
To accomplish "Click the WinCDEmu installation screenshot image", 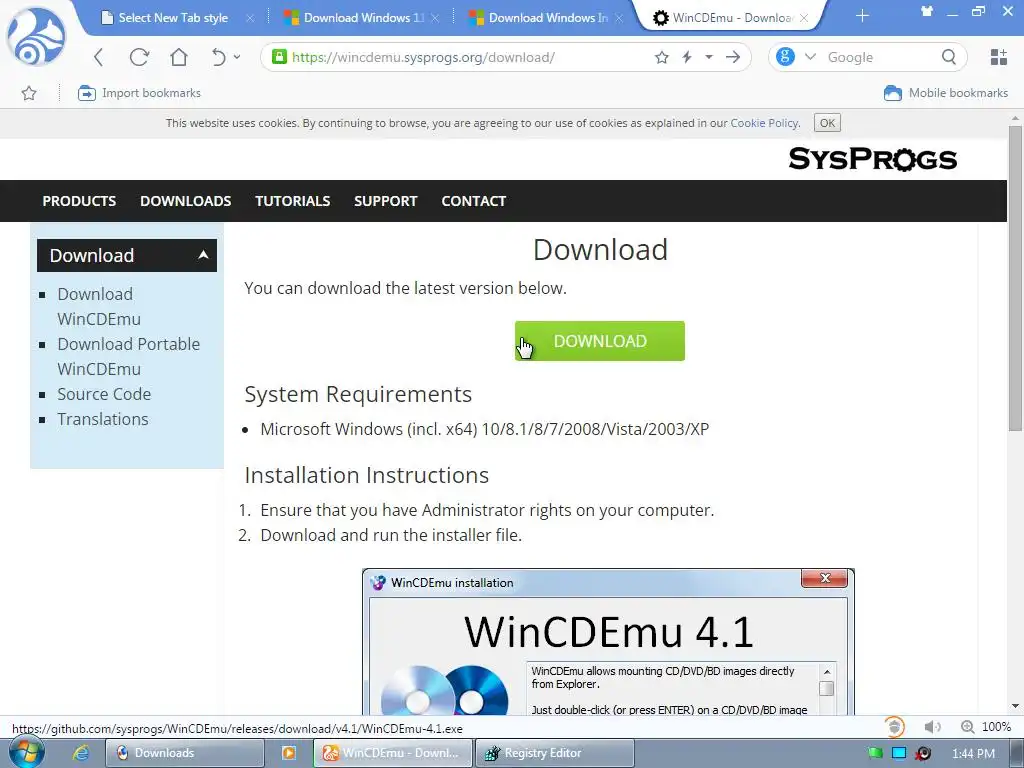I will click(x=608, y=641).
